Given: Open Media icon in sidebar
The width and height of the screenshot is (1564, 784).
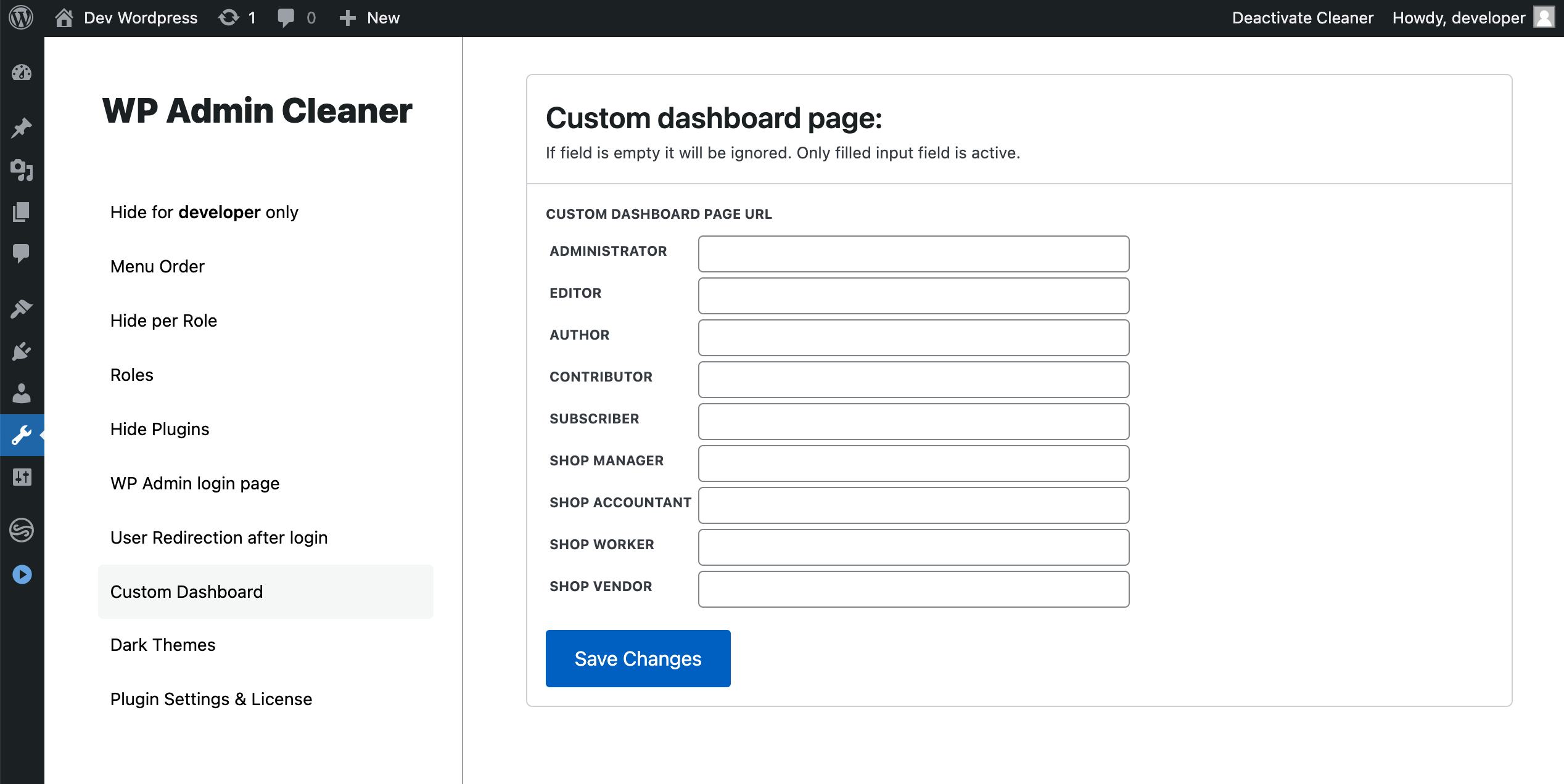Looking at the screenshot, I should tap(22, 170).
